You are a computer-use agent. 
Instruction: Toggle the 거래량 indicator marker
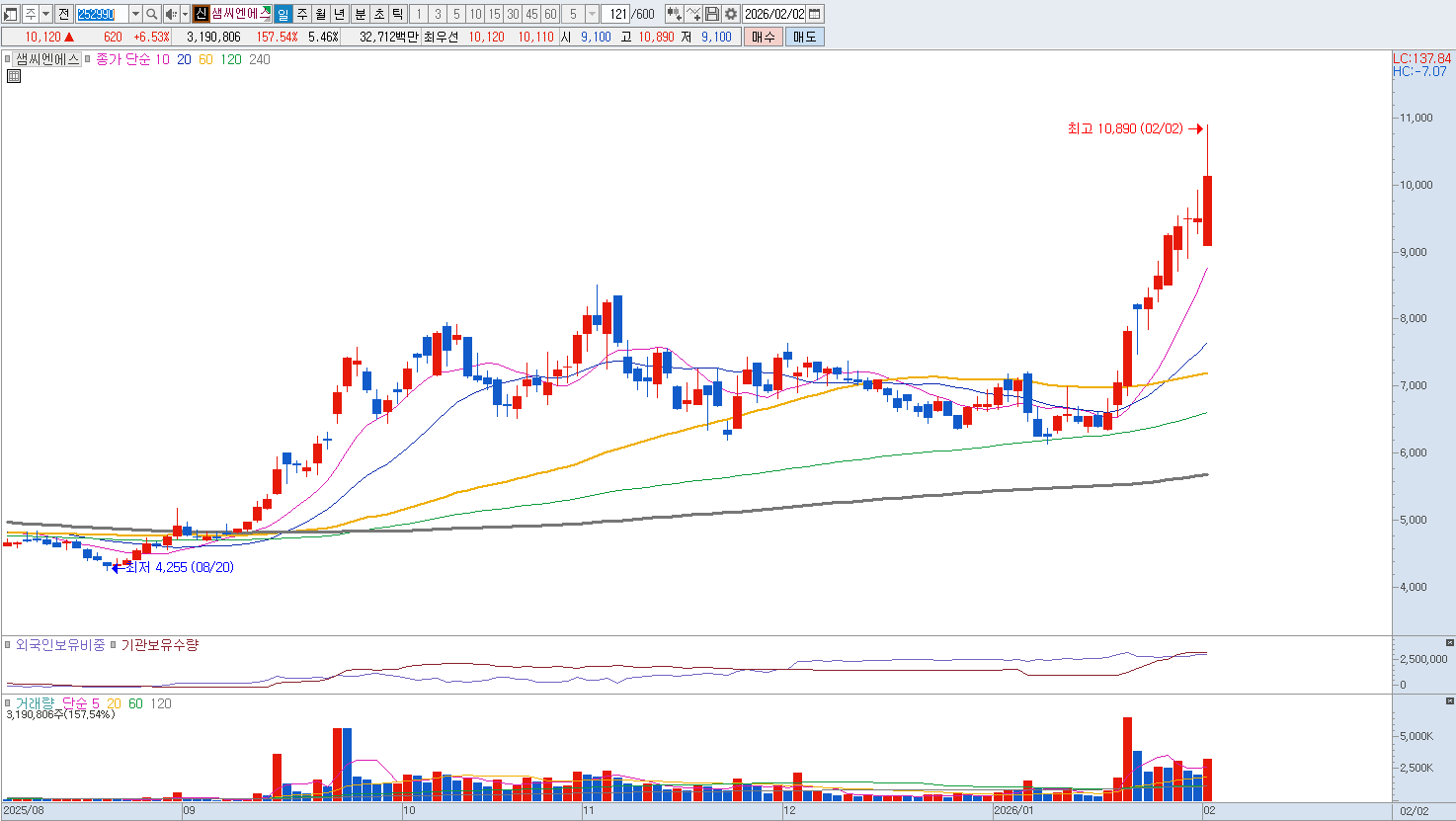(x=9, y=703)
